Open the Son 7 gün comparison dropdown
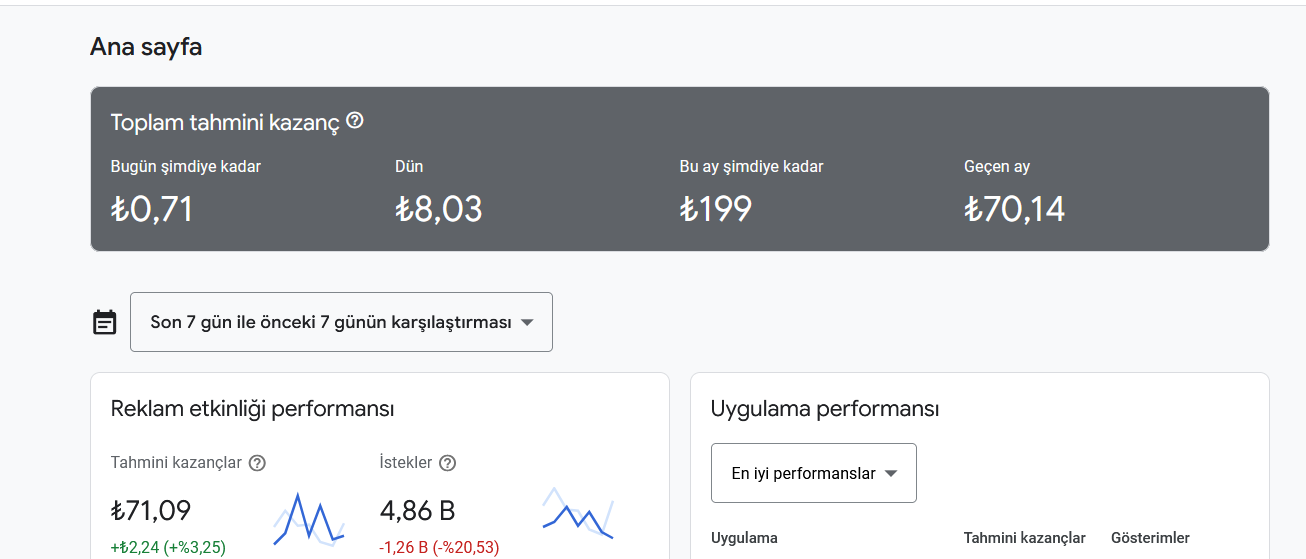 [x=341, y=322]
